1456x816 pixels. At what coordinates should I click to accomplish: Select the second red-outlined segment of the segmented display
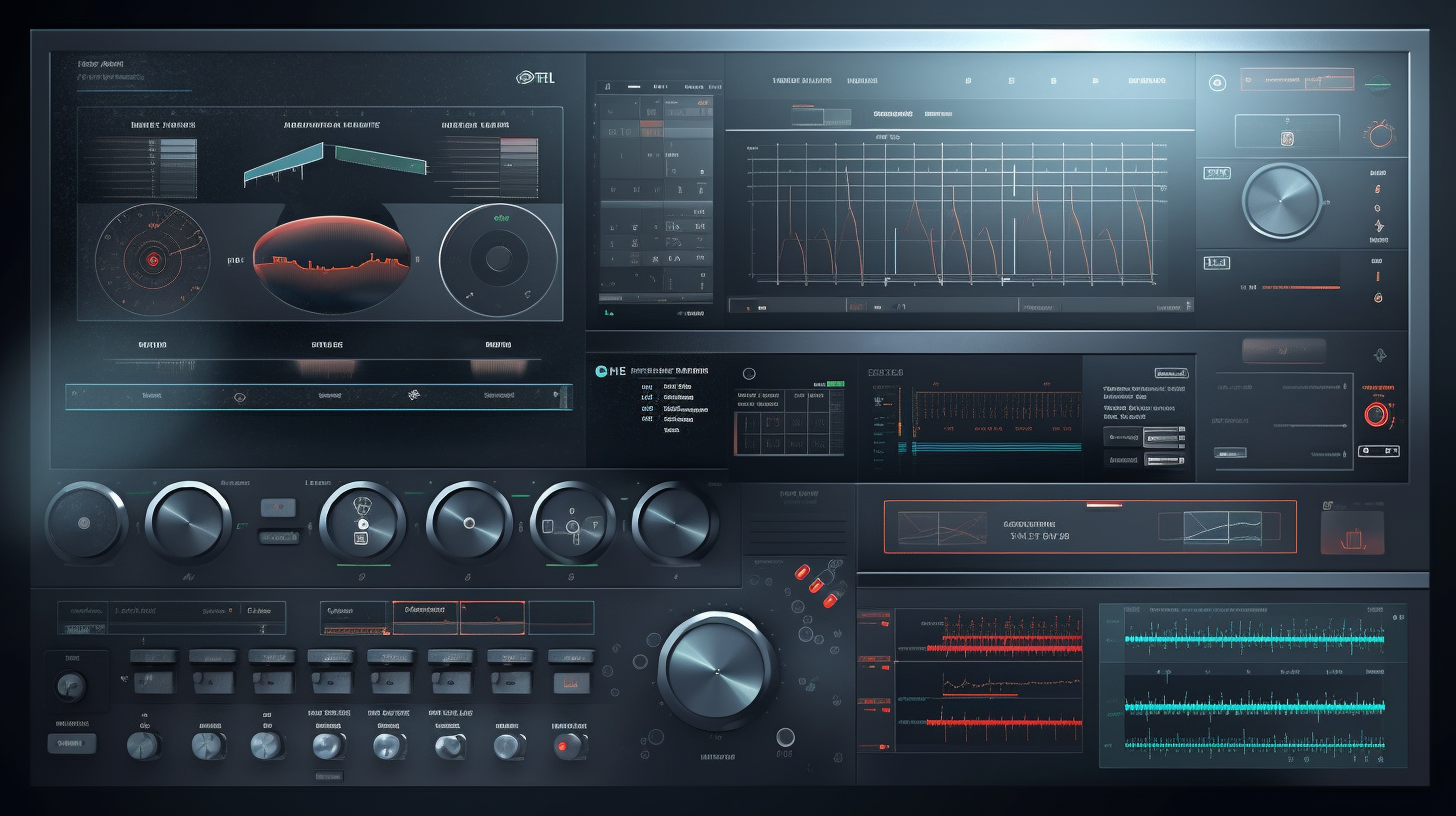[x=492, y=617]
